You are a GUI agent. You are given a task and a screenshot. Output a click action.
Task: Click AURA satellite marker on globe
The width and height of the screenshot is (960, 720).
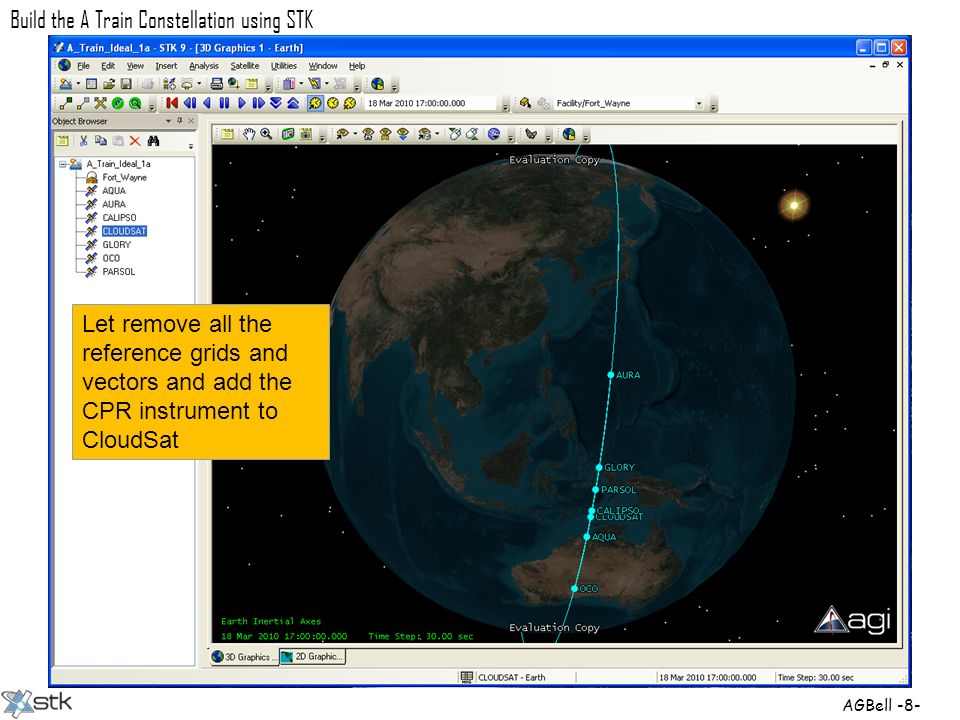(610, 375)
